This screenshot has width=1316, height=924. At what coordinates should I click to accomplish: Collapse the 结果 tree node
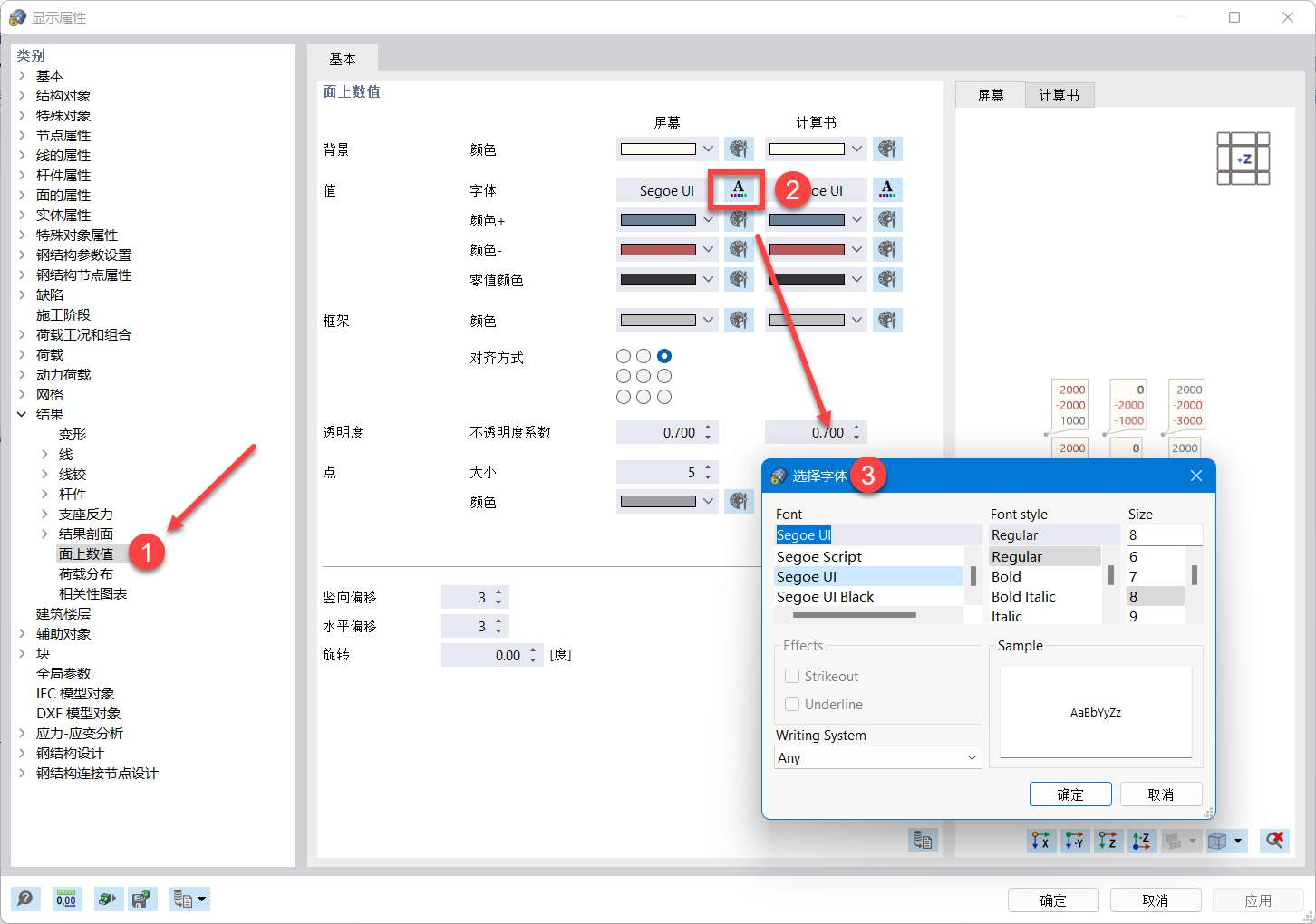pyautogui.click(x=22, y=414)
